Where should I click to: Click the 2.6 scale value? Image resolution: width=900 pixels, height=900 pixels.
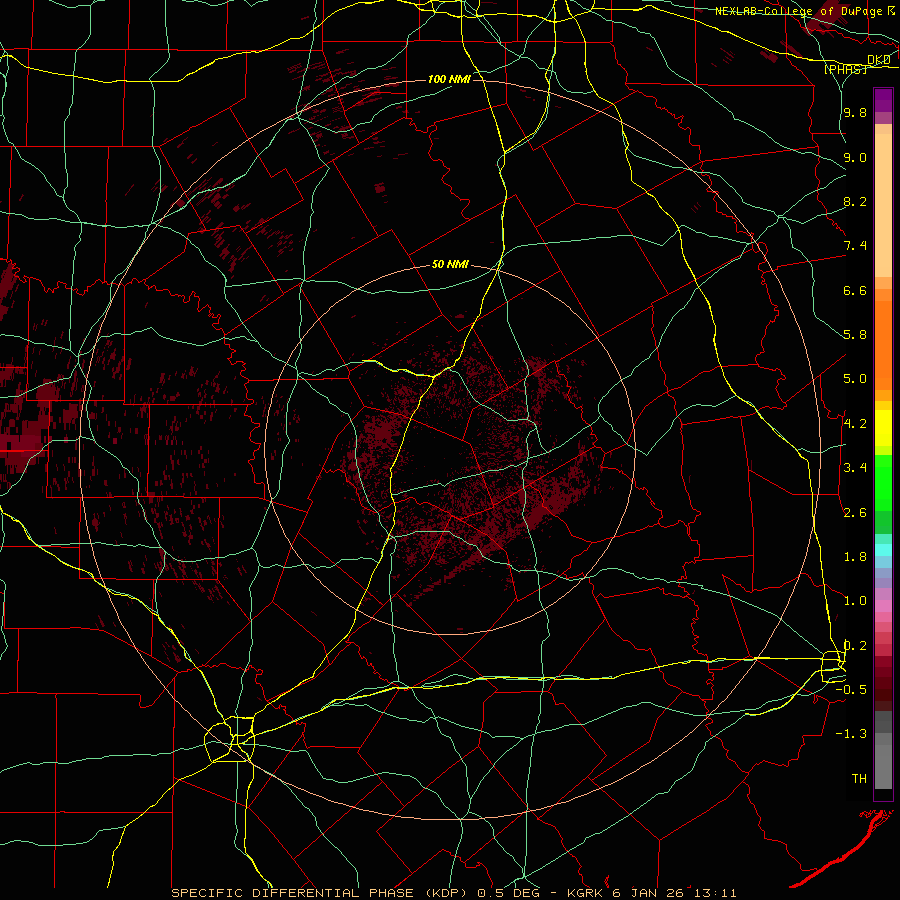pos(855,513)
